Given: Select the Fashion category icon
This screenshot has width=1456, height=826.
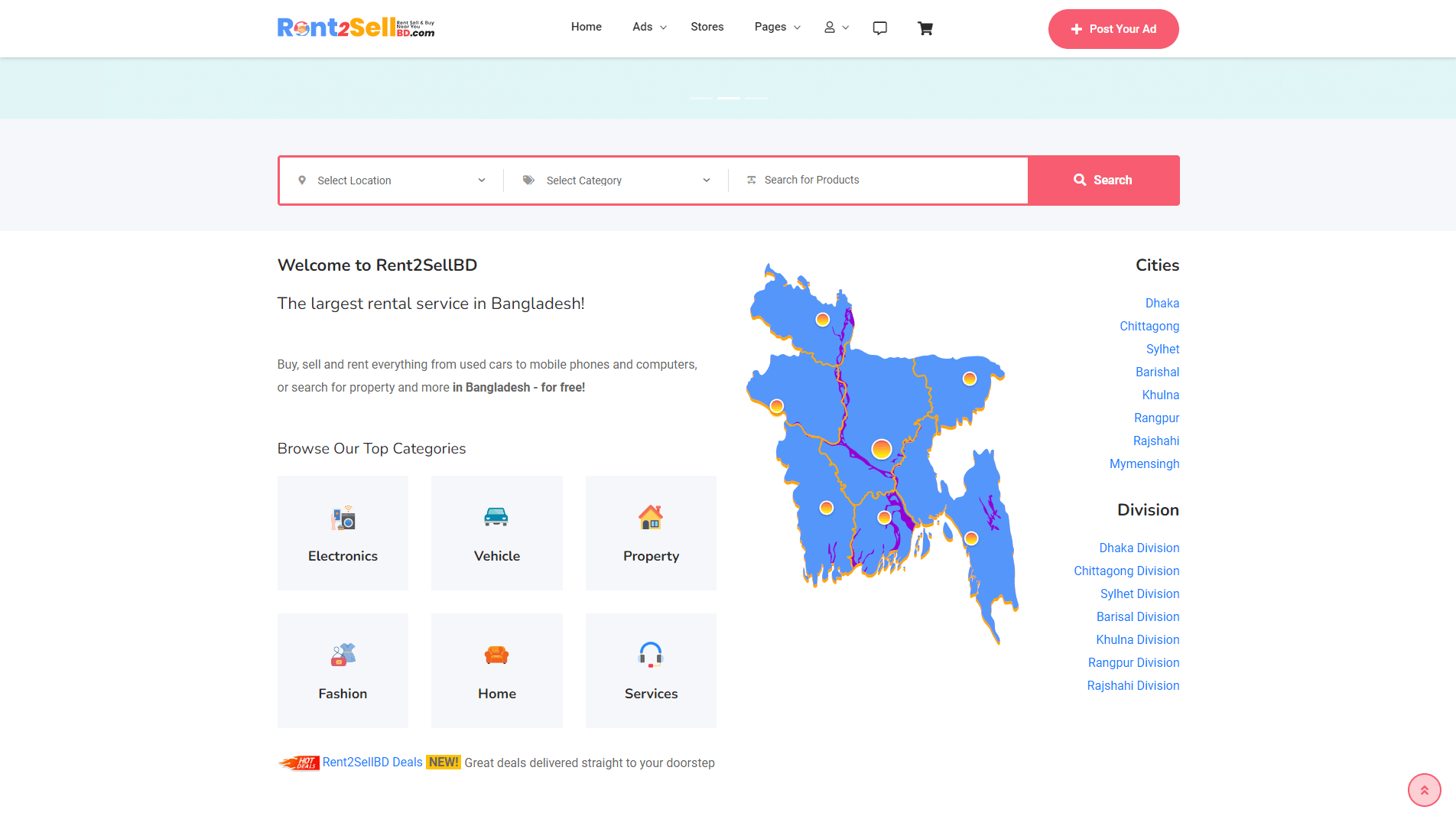Looking at the screenshot, I should (x=343, y=655).
